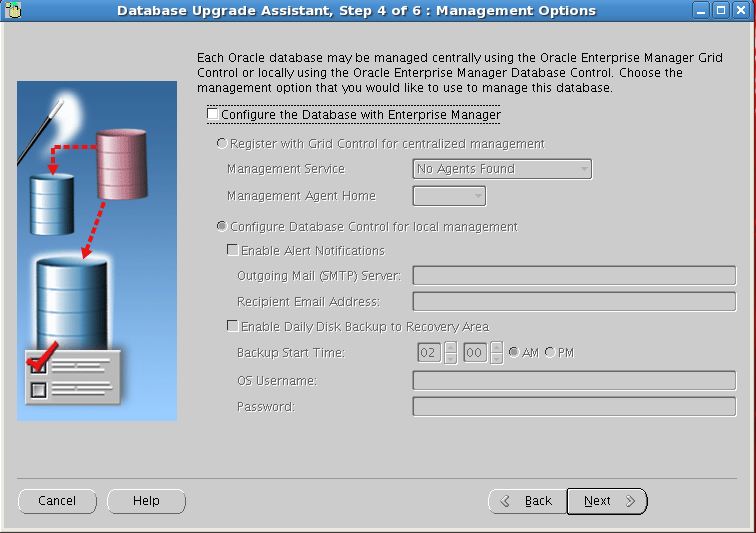Click the Cancel button

(x=57, y=501)
